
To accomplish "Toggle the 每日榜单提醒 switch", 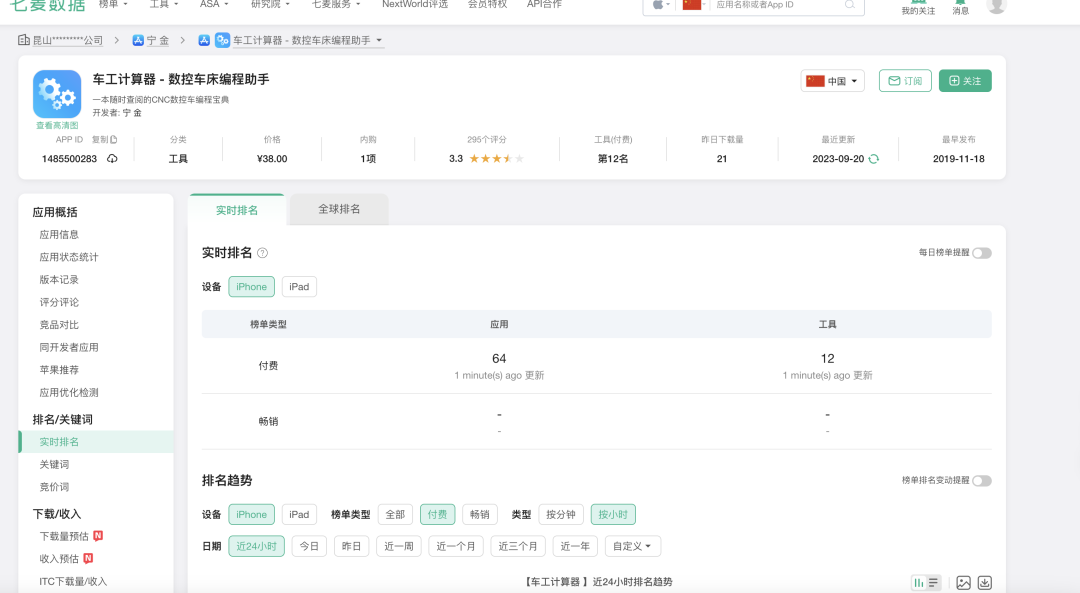I will tap(982, 253).
